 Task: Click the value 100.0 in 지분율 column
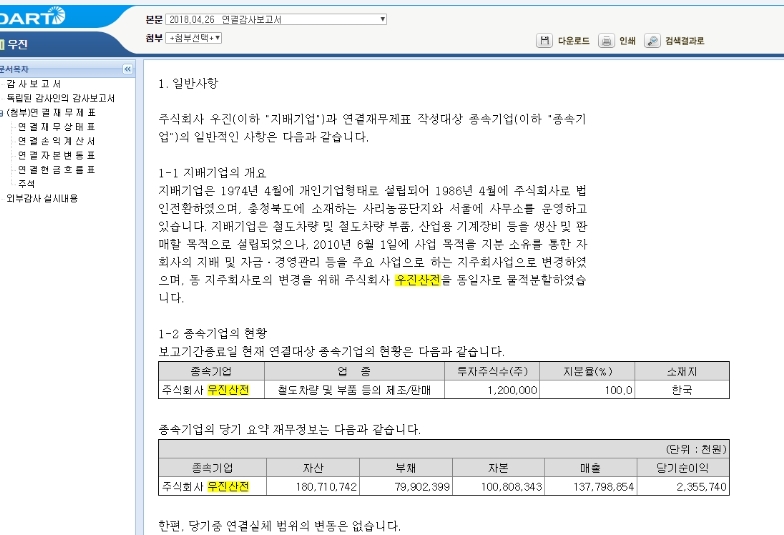(x=618, y=390)
